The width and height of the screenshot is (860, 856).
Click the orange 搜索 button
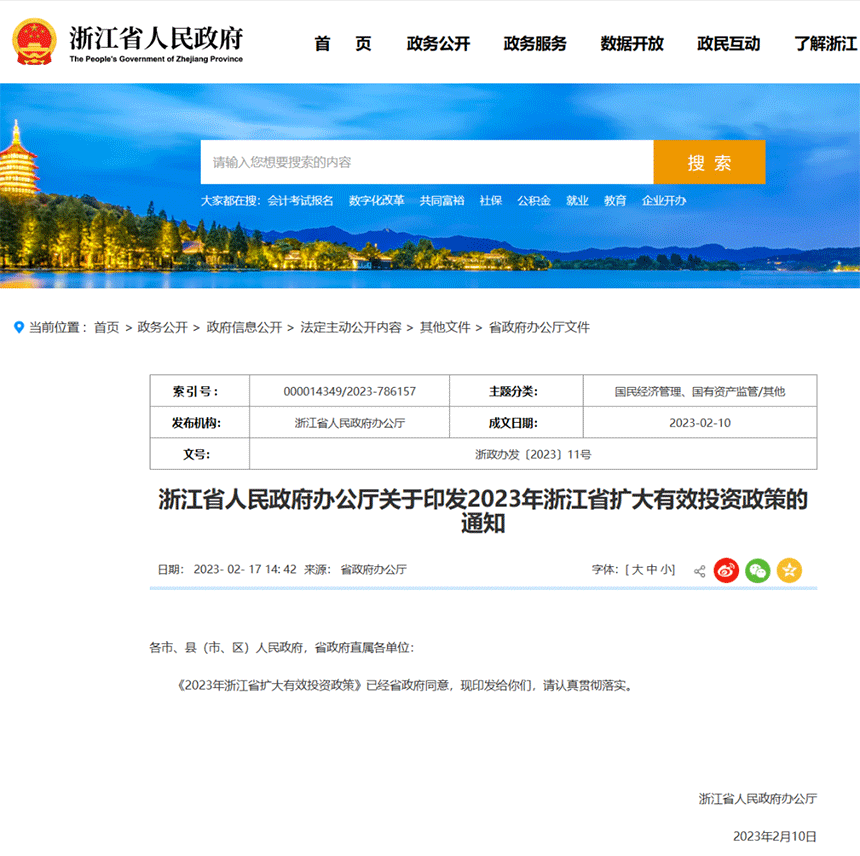tap(709, 163)
